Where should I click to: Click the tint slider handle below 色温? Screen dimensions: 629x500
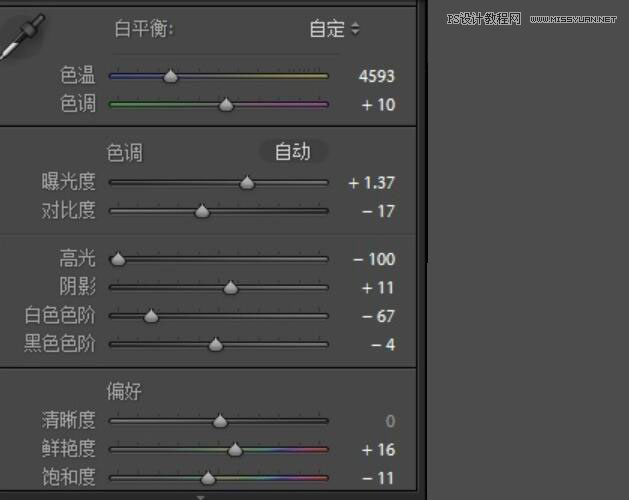[x=226, y=104]
